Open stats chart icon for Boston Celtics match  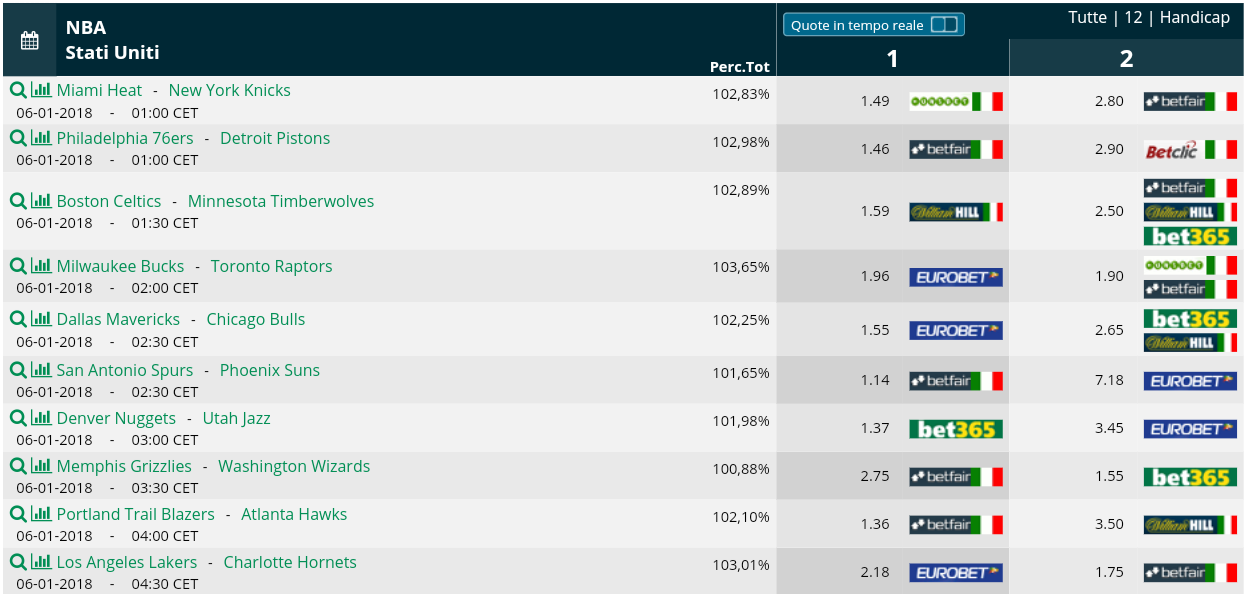(x=41, y=200)
